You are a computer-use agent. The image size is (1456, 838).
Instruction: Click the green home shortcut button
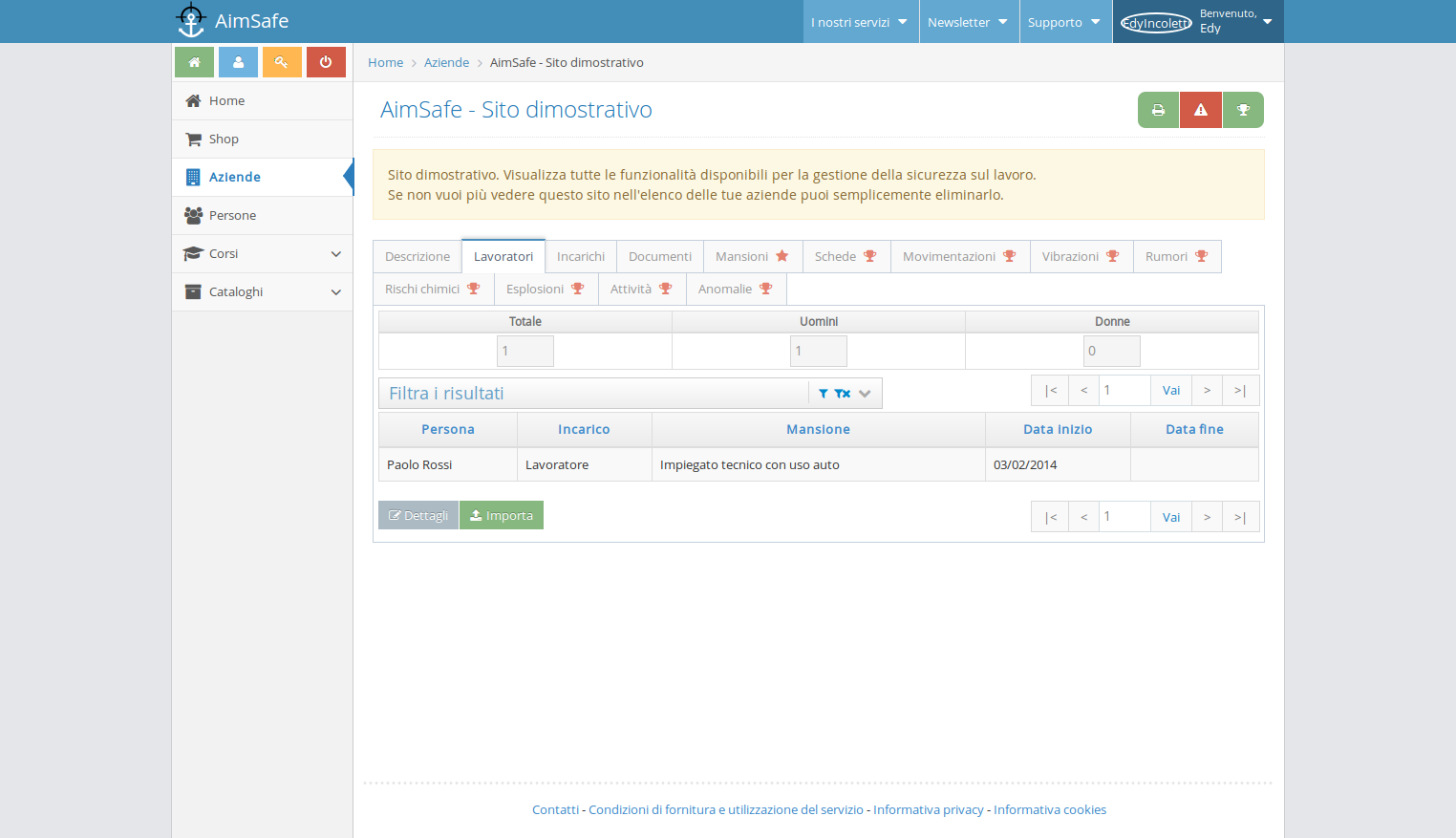point(194,62)
